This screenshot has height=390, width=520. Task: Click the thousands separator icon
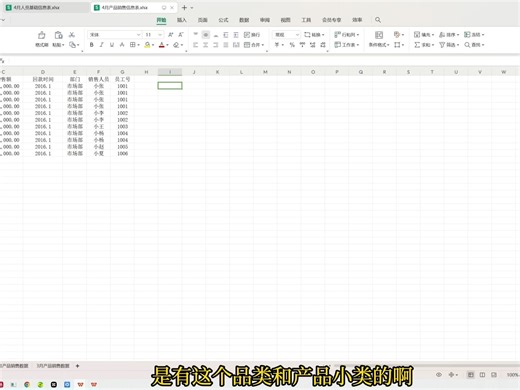(302, 45)
